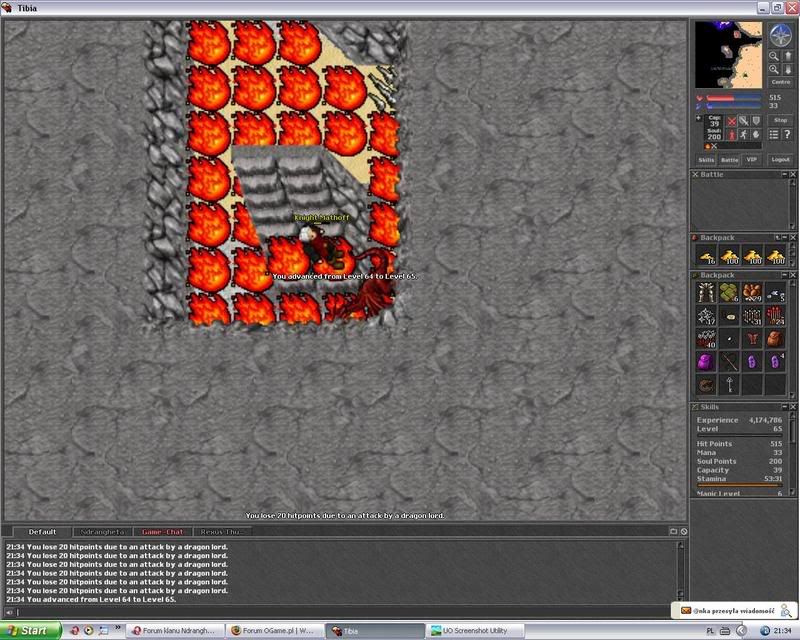This screenshot has height=640, width=800.
Task: Minimize the Skills panel
Action: tap(785, 407)
